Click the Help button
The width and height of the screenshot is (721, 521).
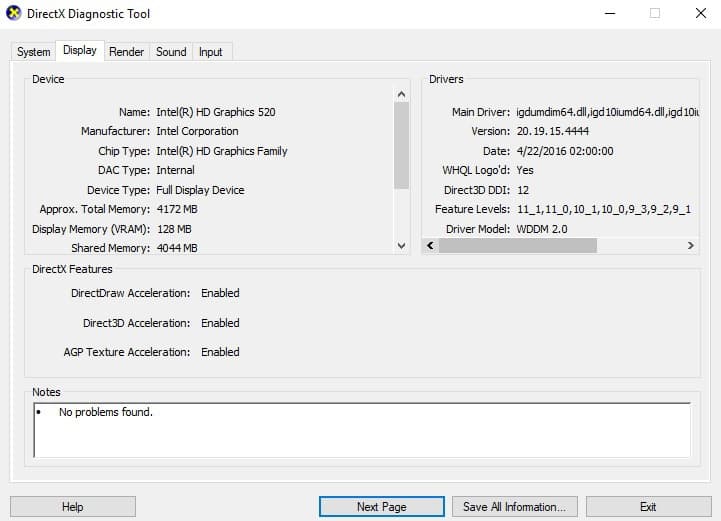[x=73, y=507]
